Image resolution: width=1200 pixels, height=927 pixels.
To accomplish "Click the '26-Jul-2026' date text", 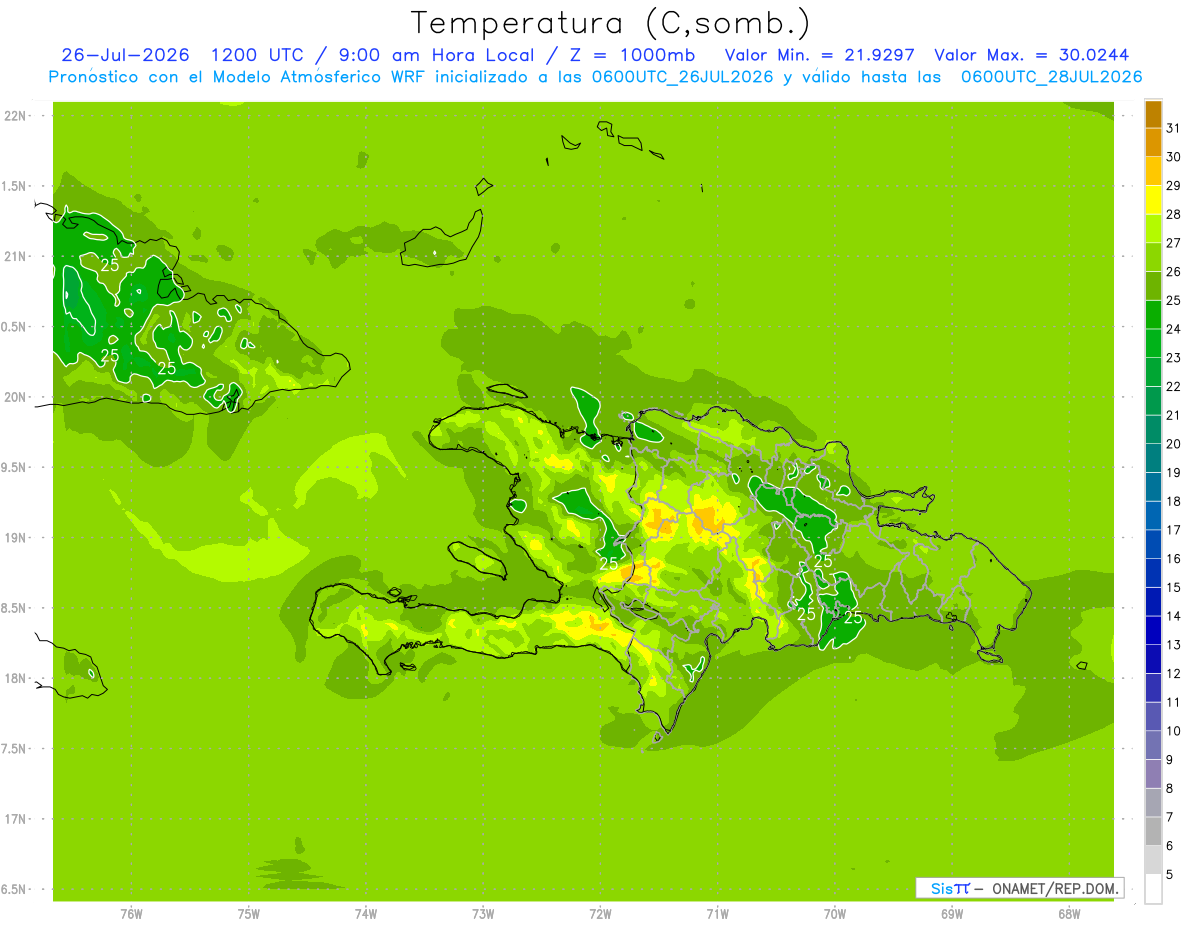I will [x=125, y=54].
